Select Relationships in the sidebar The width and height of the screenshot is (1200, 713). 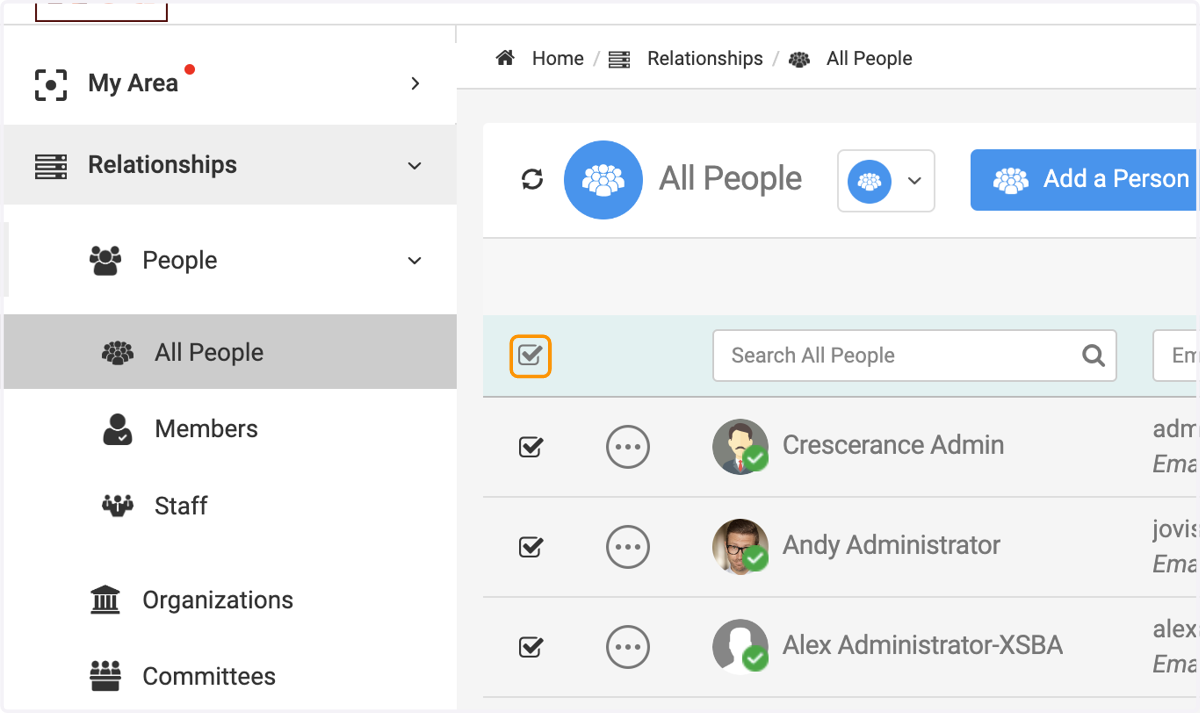click(x=230, y=165)
